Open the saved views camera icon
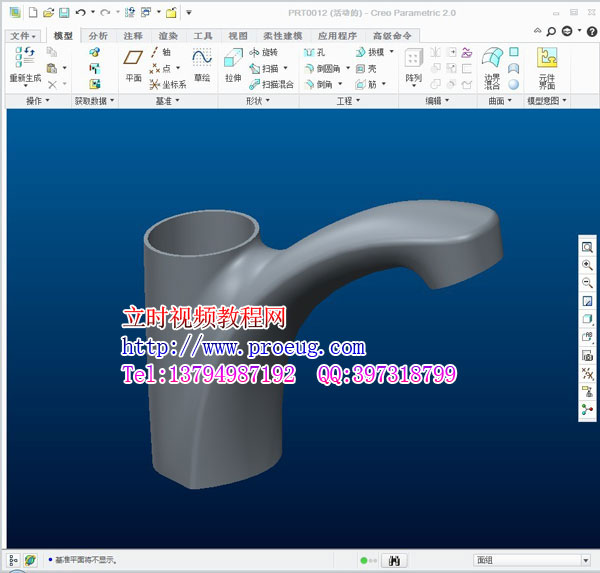 click(x=587, y=355)
